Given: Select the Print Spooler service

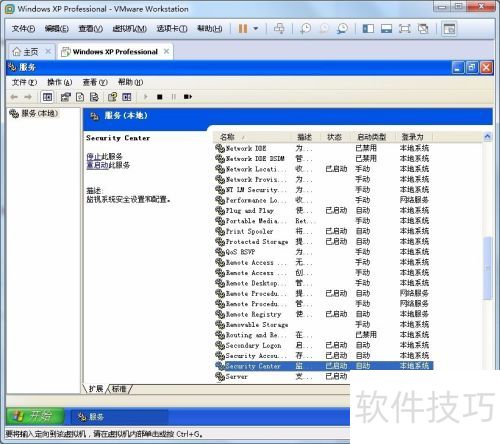Looking at the screenshot, I should click(324, 231).
